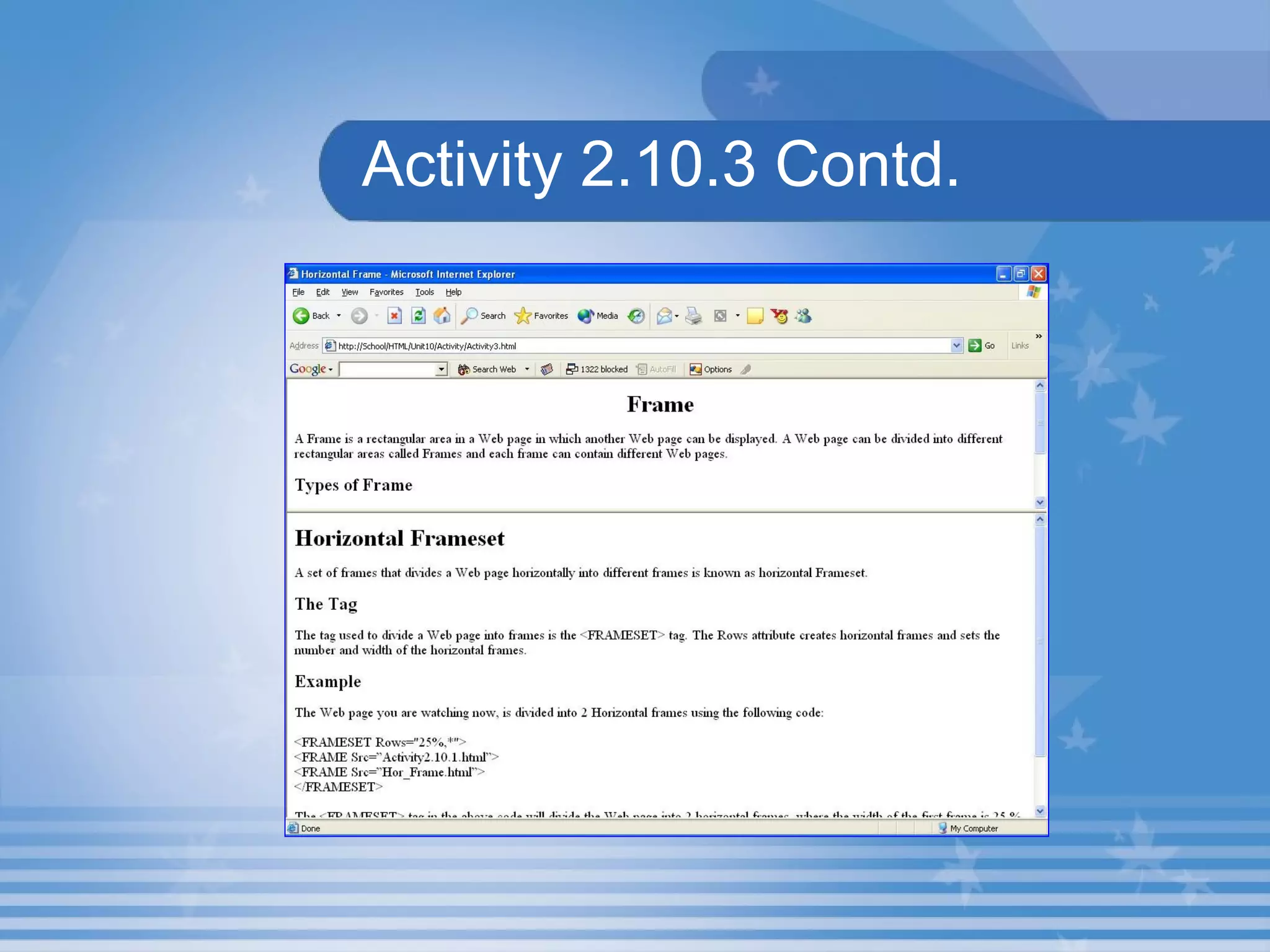
Task: Open the Back history dropdown arrow
Action: click(x=339, y=316)
